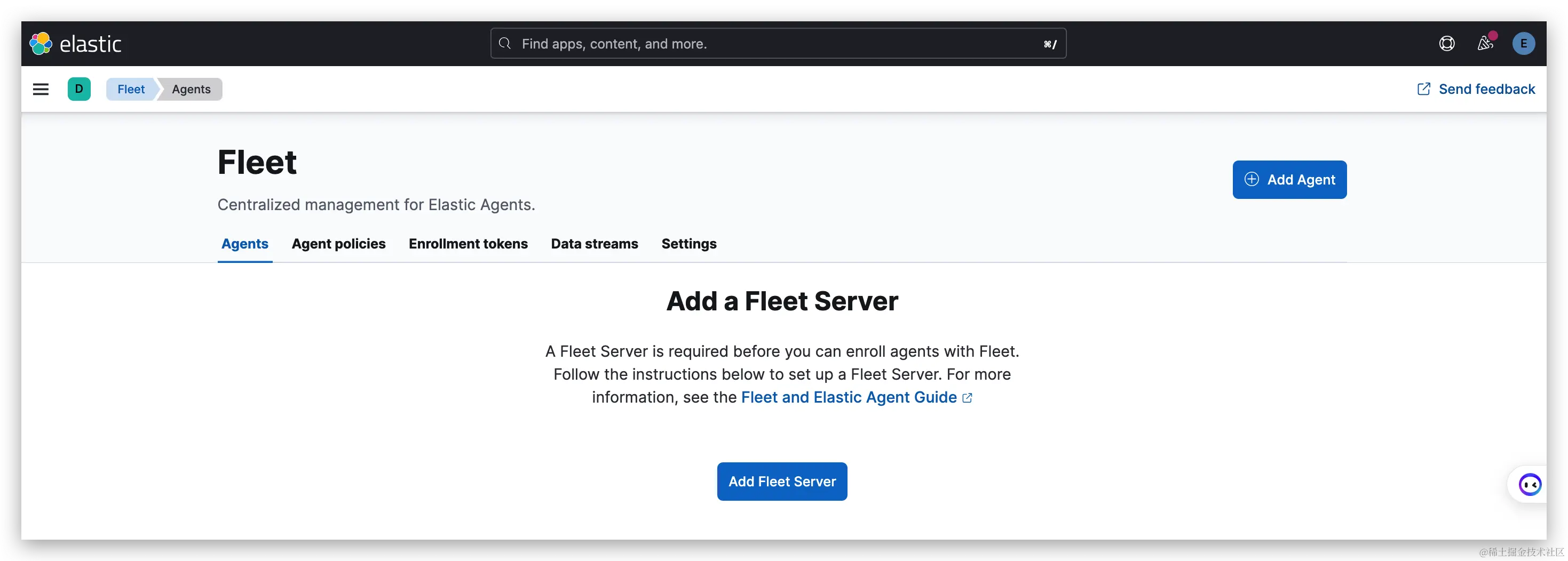
Task: Click the Elastic logo
Action: (x=75, y=44)
